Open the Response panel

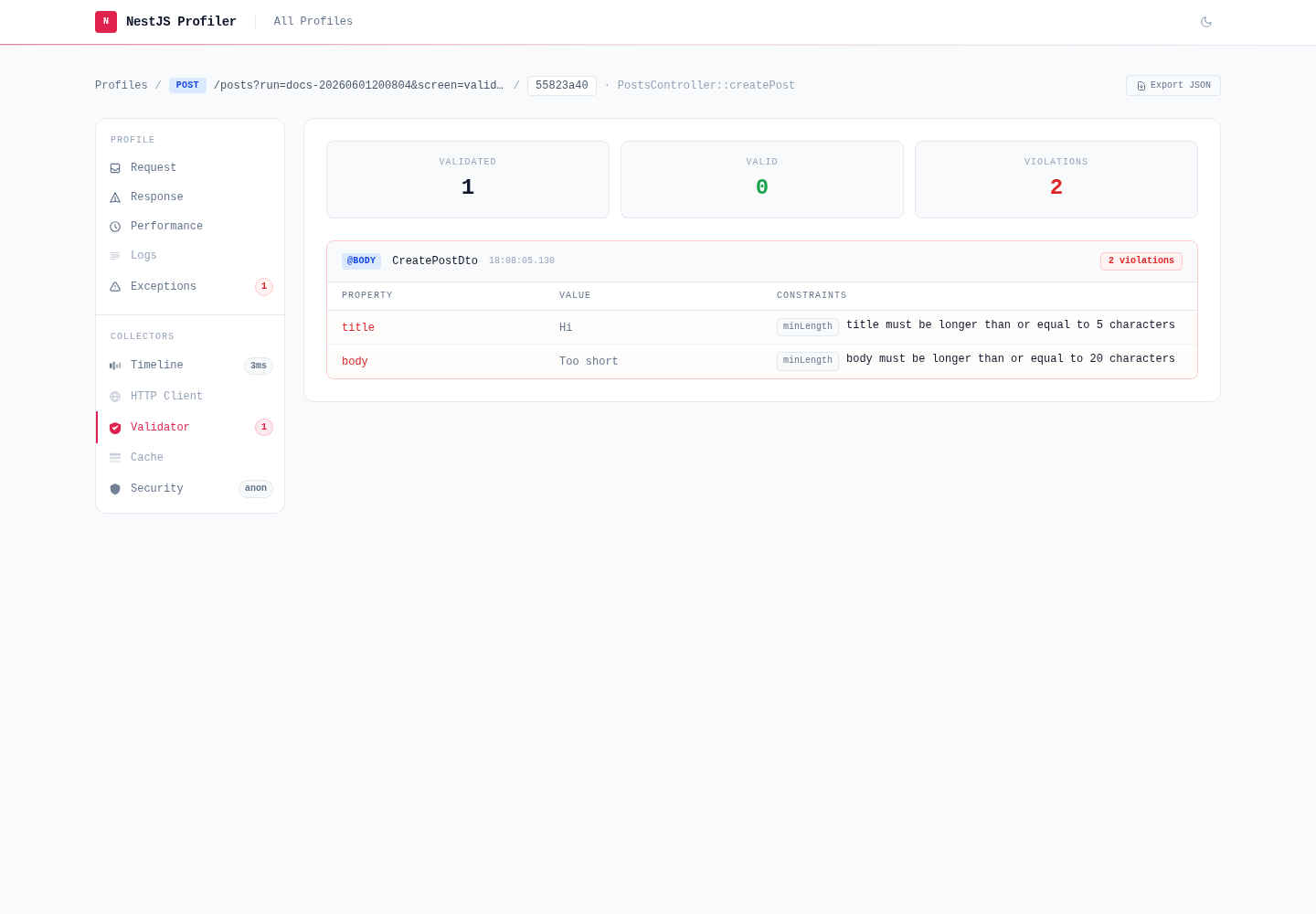190,197
